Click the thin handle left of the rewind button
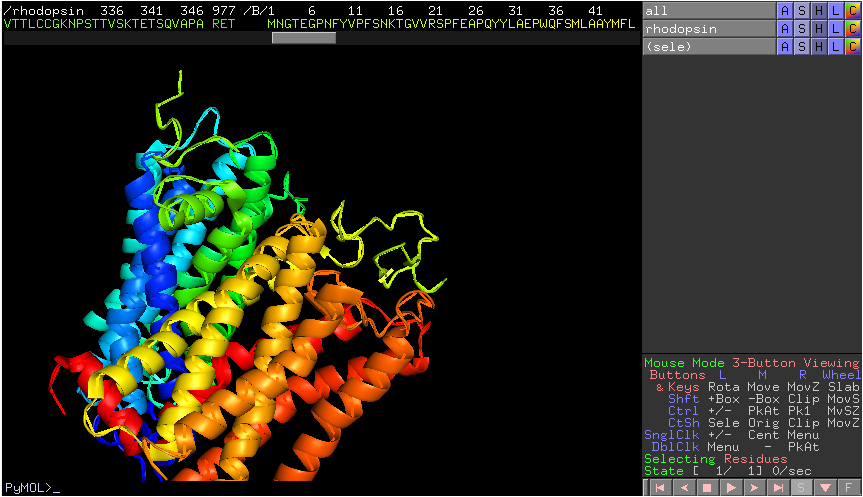This screenshot has width=863, height=497. tap(646, 488)
